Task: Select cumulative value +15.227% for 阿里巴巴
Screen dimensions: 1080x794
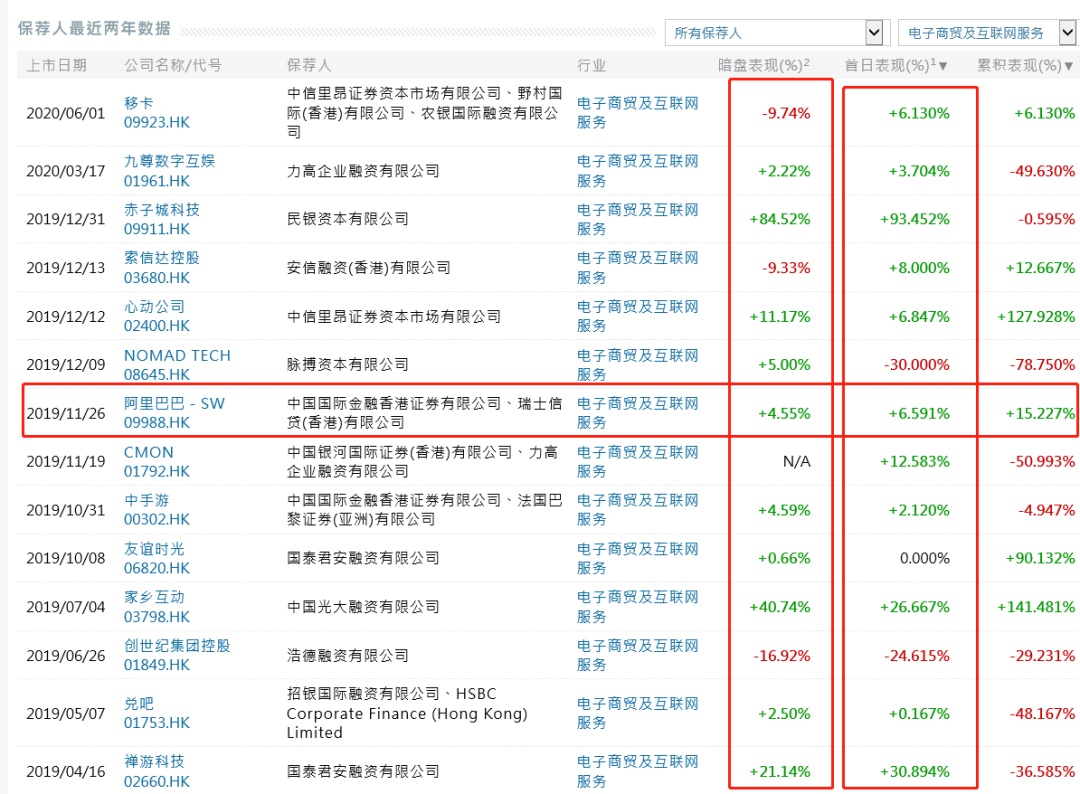Action: pyautogui.click(x=1040, y=413)
